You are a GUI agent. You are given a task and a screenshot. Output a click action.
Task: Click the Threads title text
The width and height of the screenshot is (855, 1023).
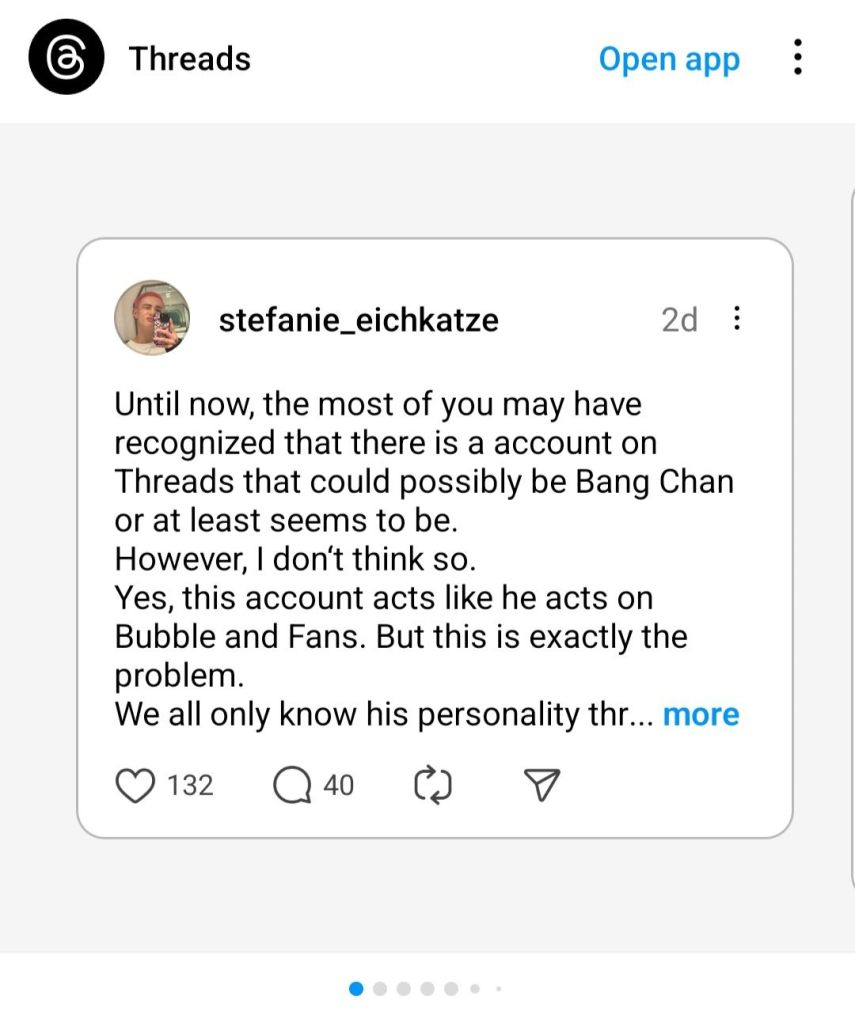point(189,59)
